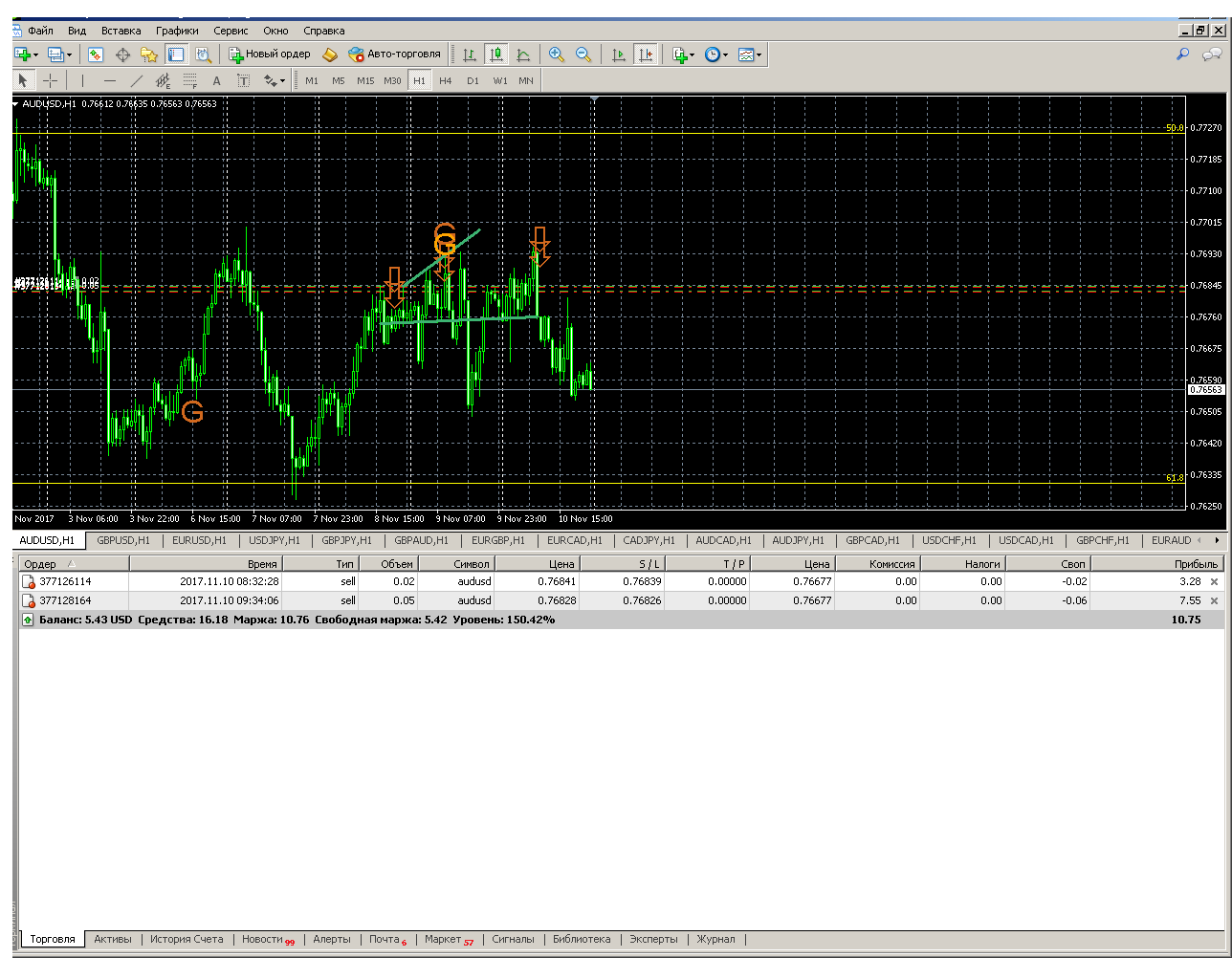Open the Файл menu

point(40,30)
